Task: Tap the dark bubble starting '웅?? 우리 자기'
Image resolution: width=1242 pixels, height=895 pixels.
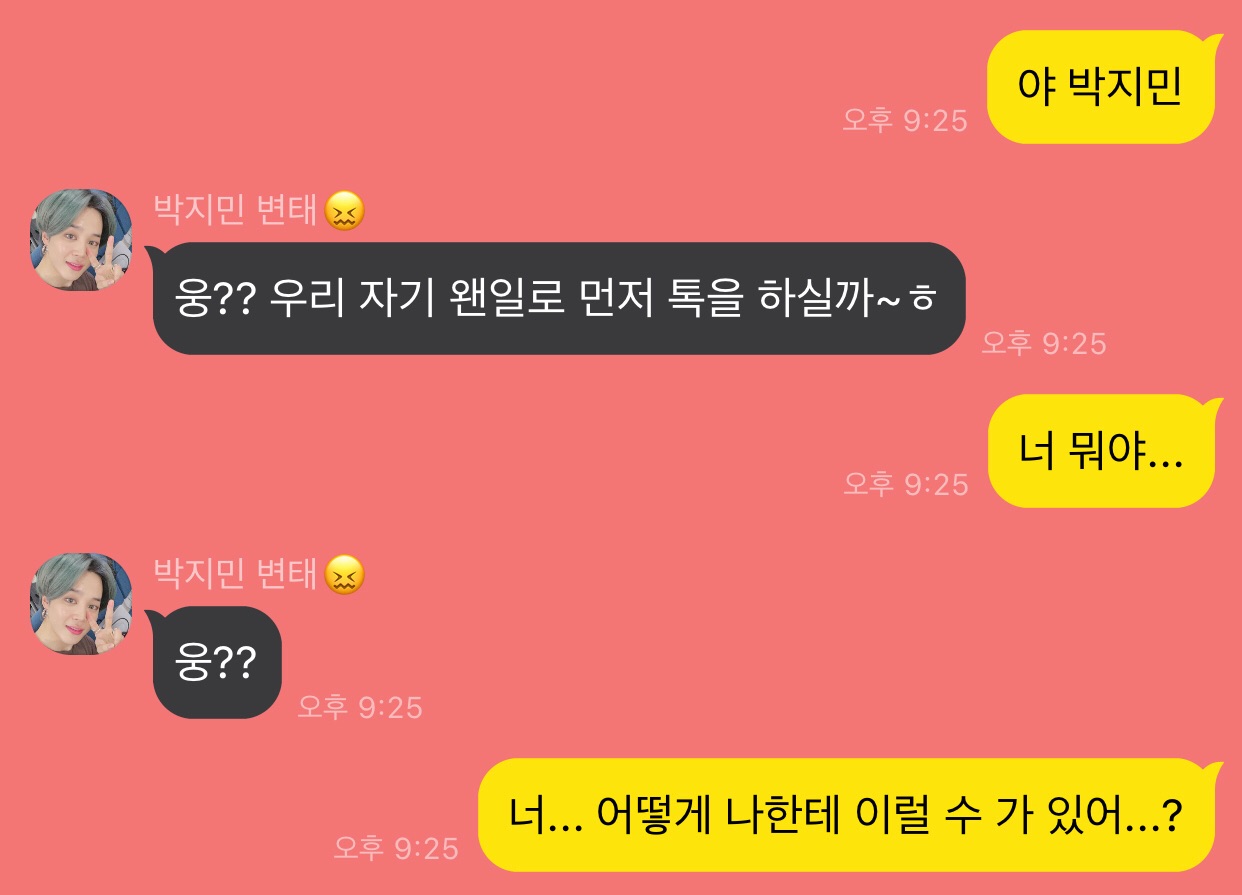Action: click(x=556, y=298)
